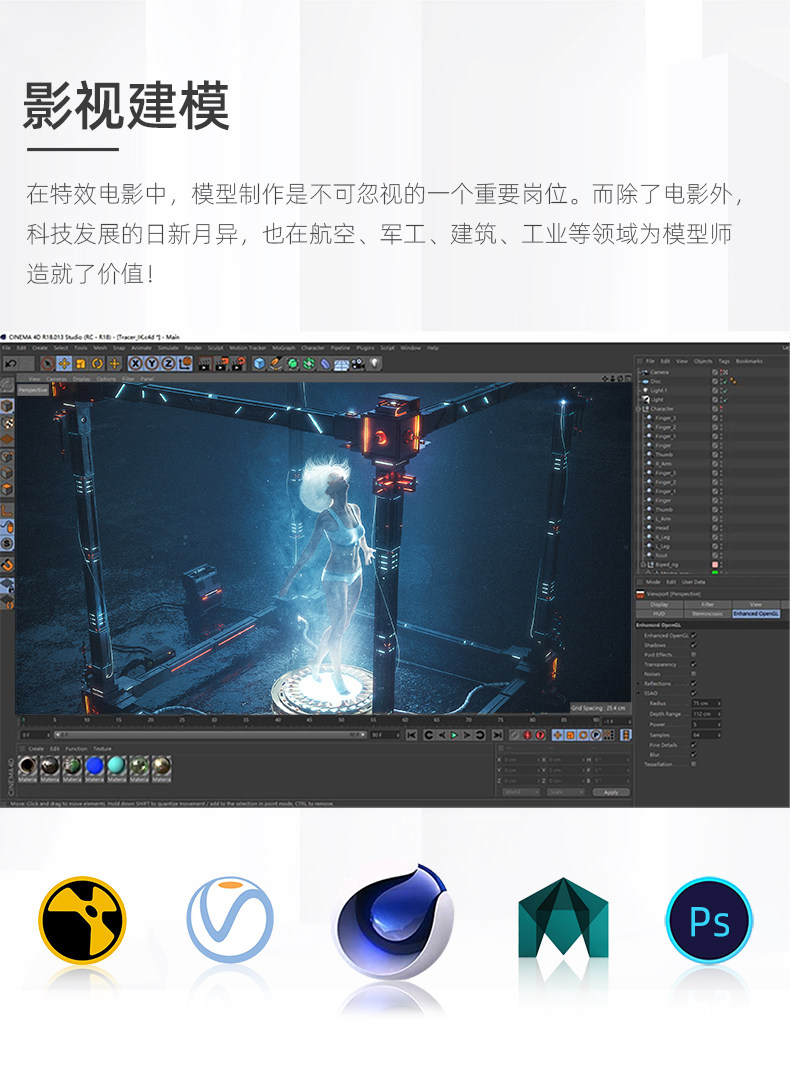Click the Render View clapperboard icon

tap(205, 364)
